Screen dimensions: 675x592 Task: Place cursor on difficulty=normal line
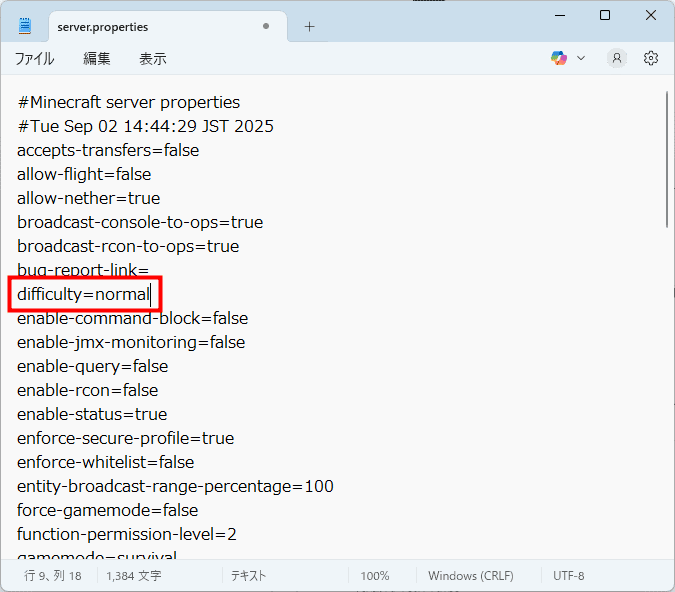click(x=84, y=294)
